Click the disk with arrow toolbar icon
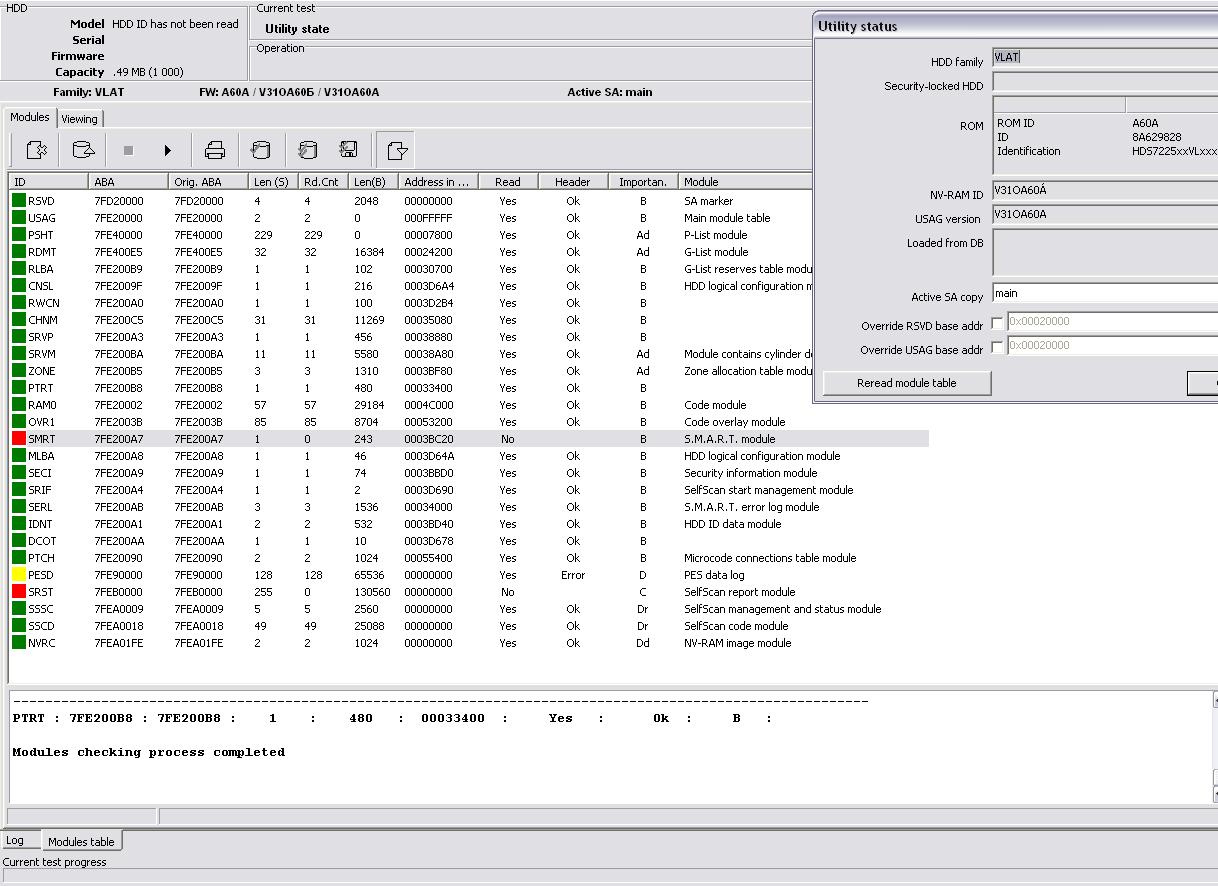 point(83,150)
